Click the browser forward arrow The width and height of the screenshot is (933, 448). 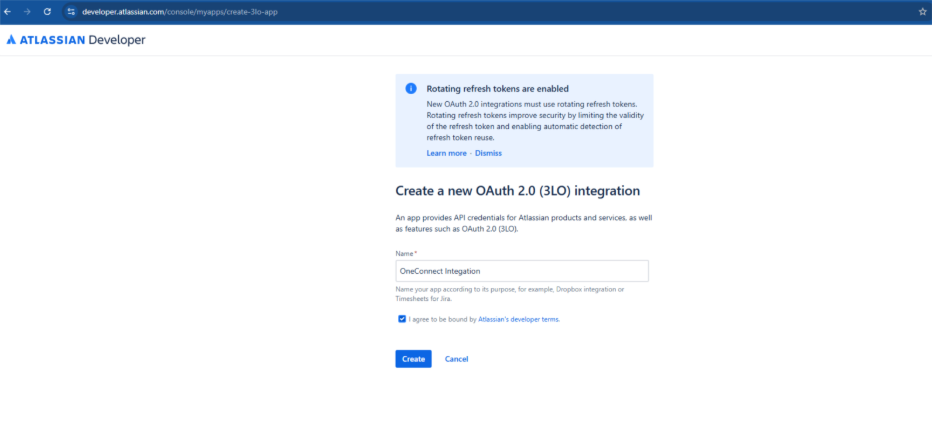pyautogui.click(x=27, y=12)
